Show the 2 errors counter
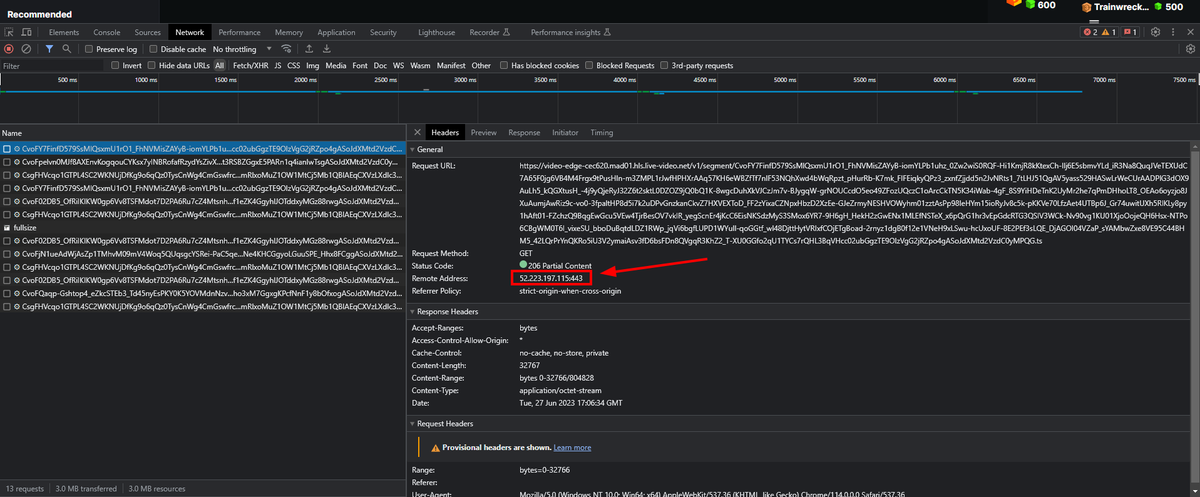 1090,32
